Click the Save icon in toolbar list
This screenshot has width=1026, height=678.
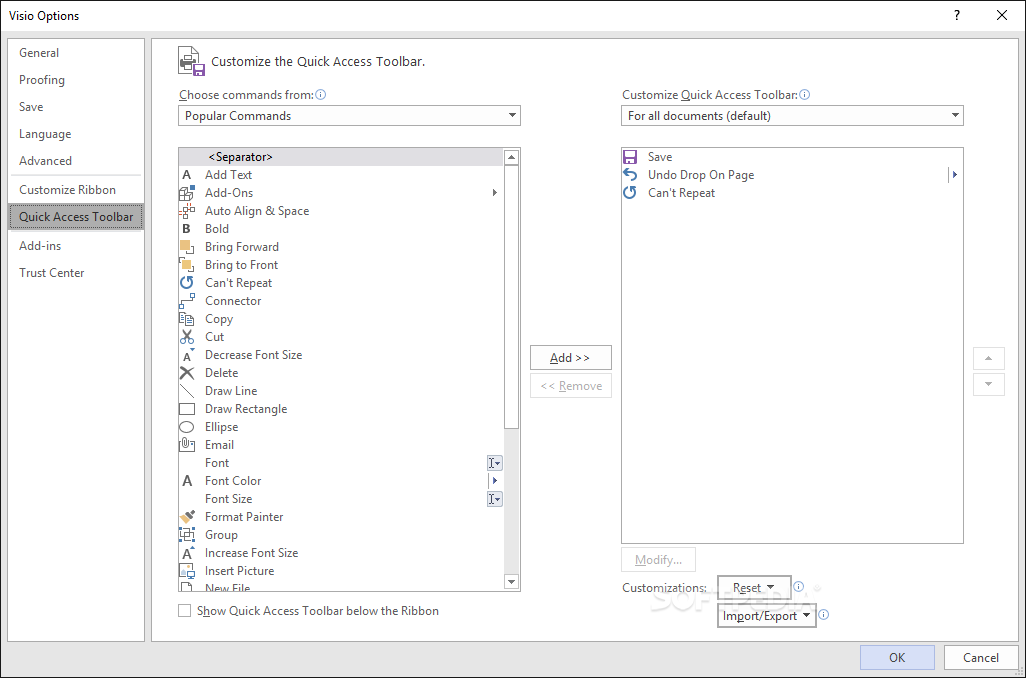coord(629,157)
